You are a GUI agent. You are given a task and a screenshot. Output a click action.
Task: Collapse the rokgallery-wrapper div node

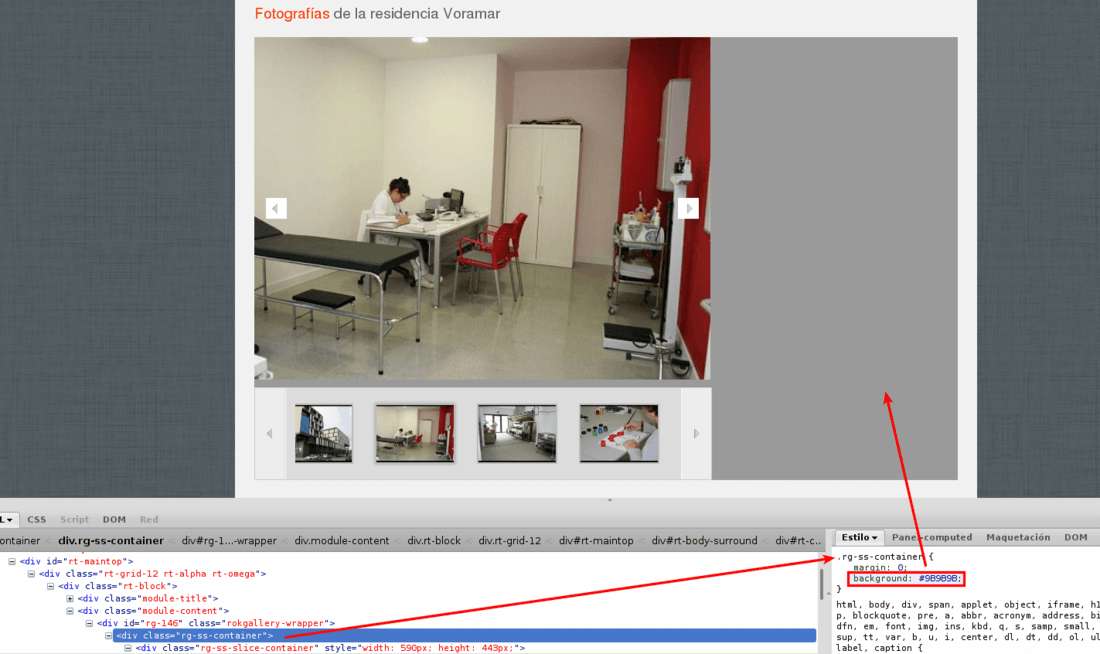pos(89,623)
